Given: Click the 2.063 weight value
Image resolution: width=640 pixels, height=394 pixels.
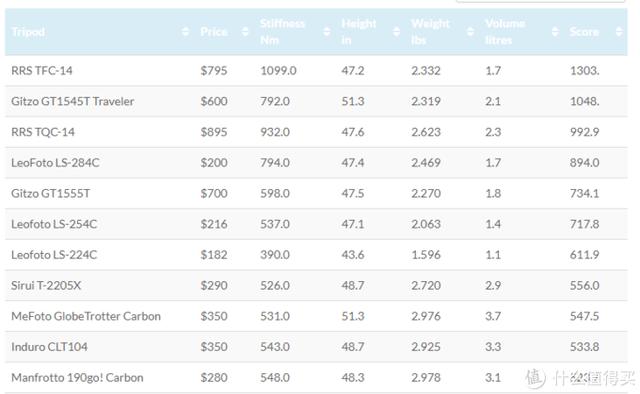Looking at the screenshot, I should click(426, 224).
